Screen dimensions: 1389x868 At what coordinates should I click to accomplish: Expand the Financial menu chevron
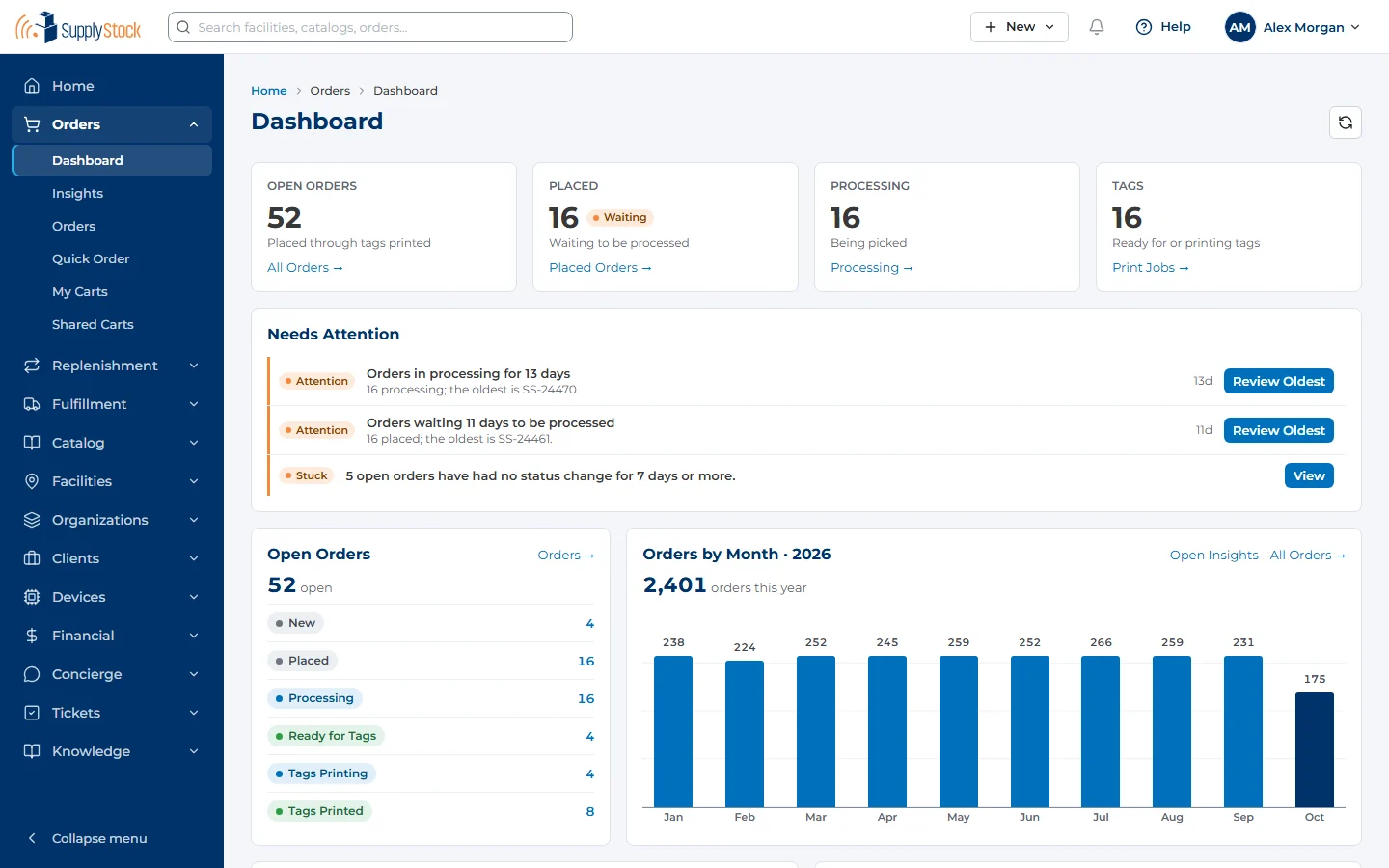tap(194, 636)
